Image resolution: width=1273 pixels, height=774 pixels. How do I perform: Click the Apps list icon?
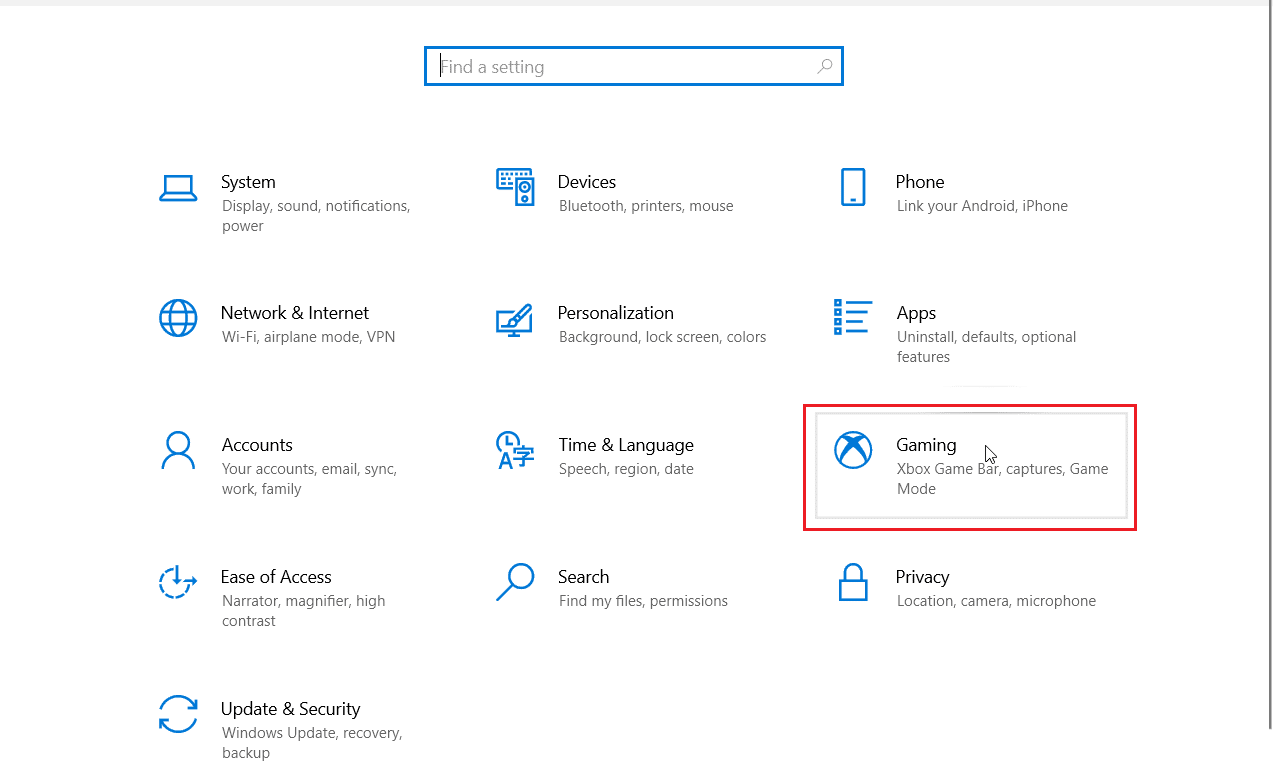point(852,317)
